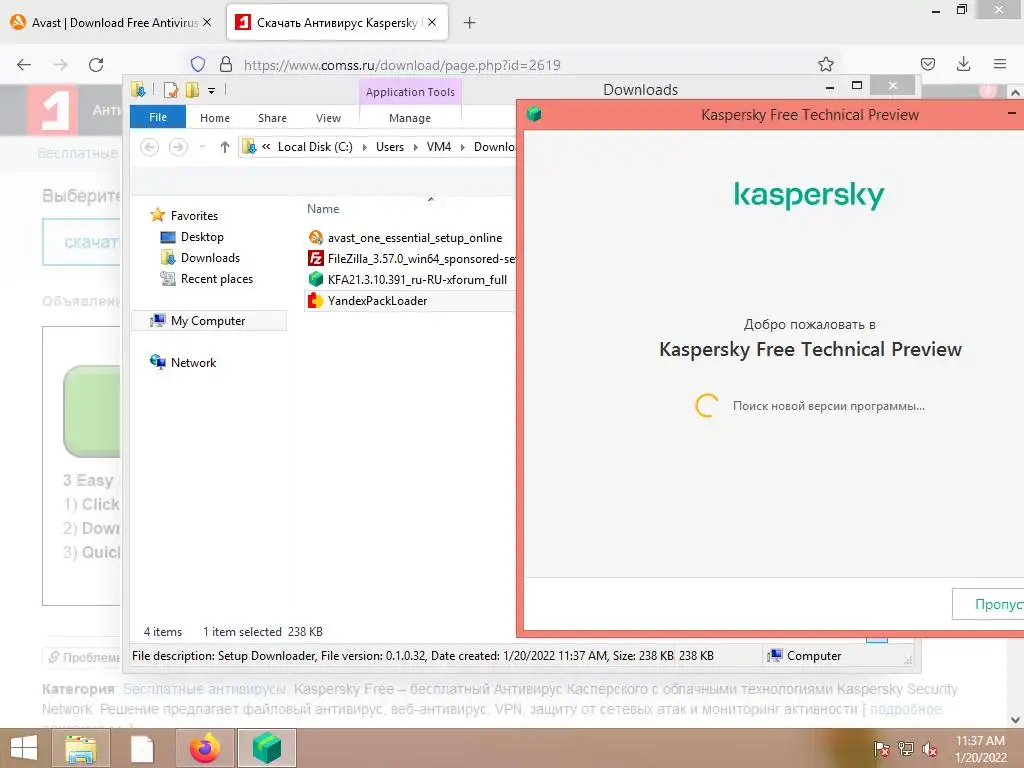Click подробное link on comss page
This screenshot has width=1024, height=768.
[x=906, y=709]
